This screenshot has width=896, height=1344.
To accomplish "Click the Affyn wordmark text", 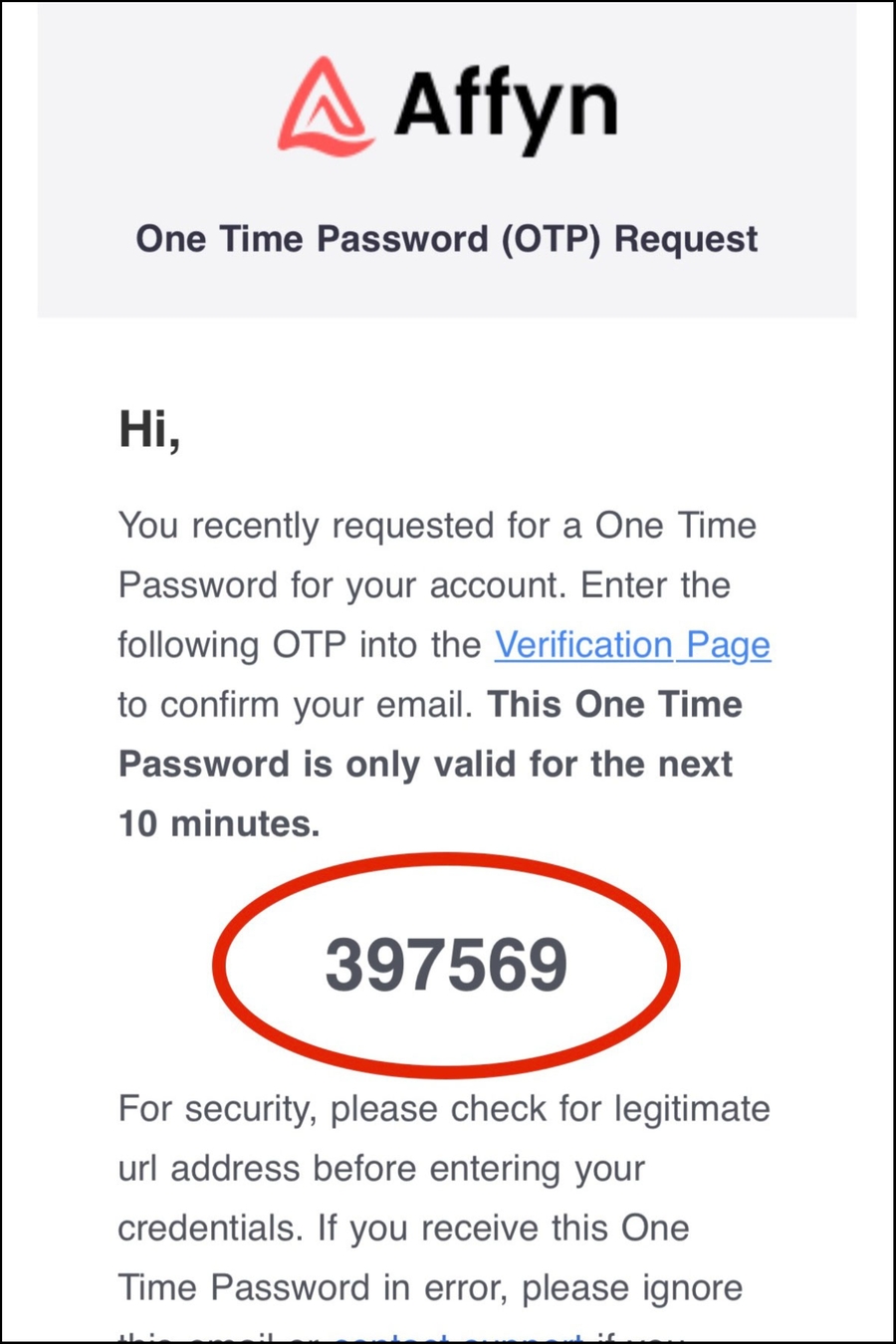I will pyautogui.click(x=506, y=108).
